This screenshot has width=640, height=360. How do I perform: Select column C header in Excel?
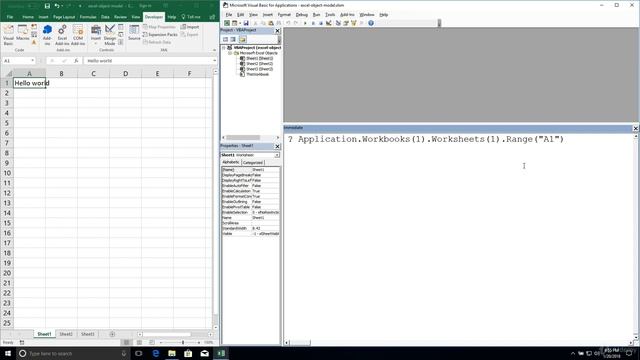(x=93, y=73)
